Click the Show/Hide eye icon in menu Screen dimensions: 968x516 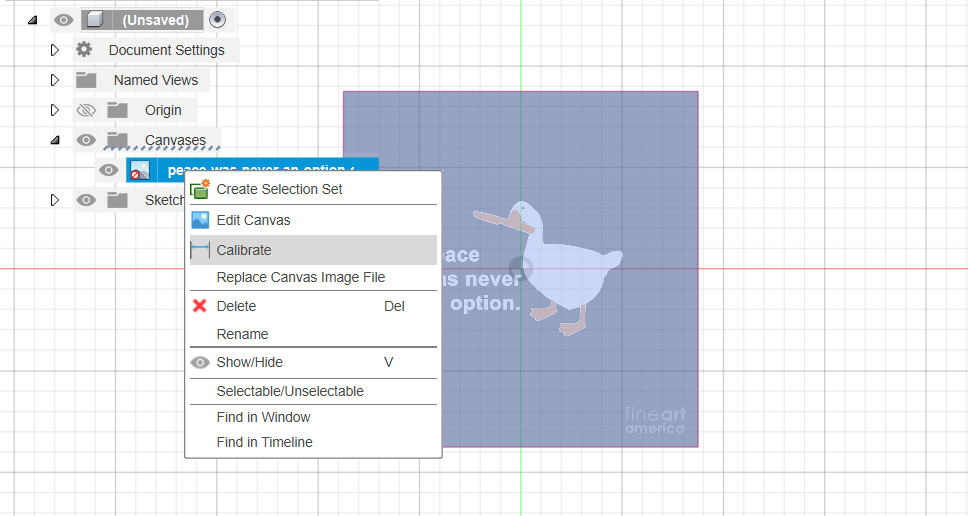199,362
